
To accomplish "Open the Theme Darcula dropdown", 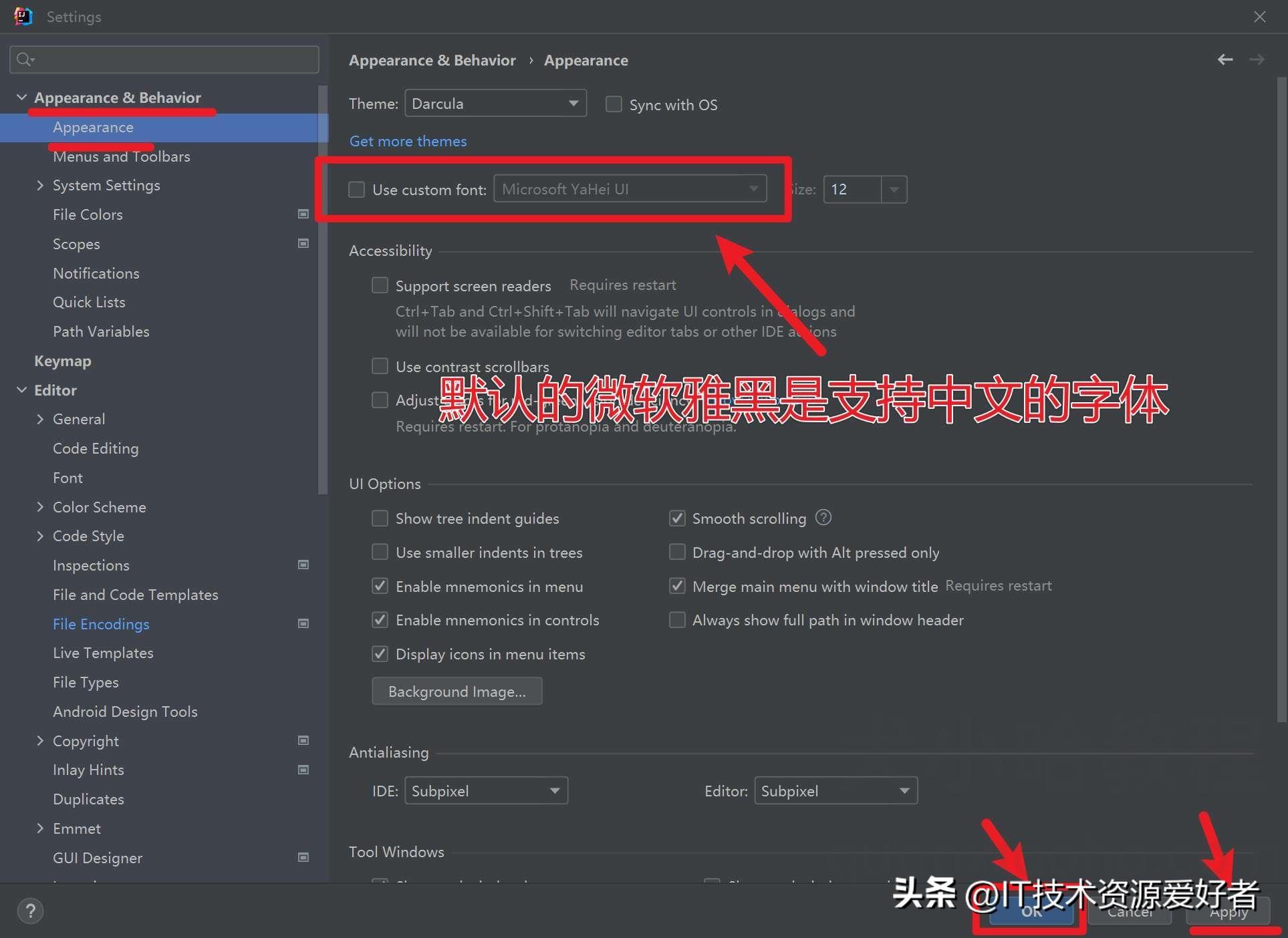I will [495, 104].
